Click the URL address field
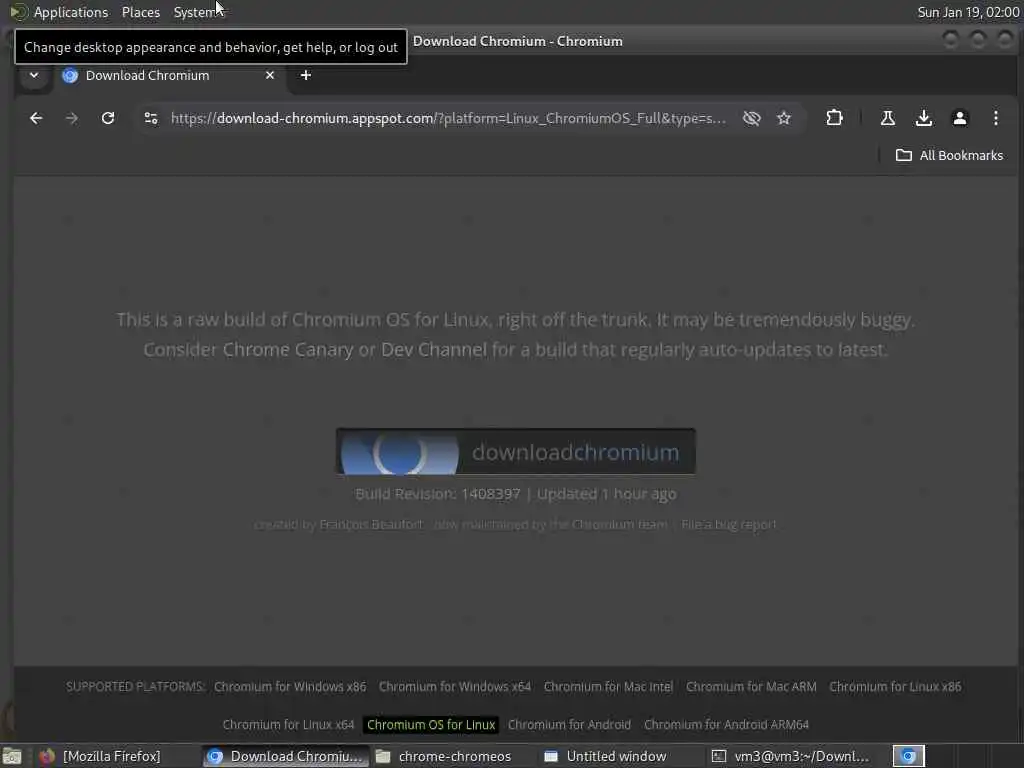 pos(448,118)
